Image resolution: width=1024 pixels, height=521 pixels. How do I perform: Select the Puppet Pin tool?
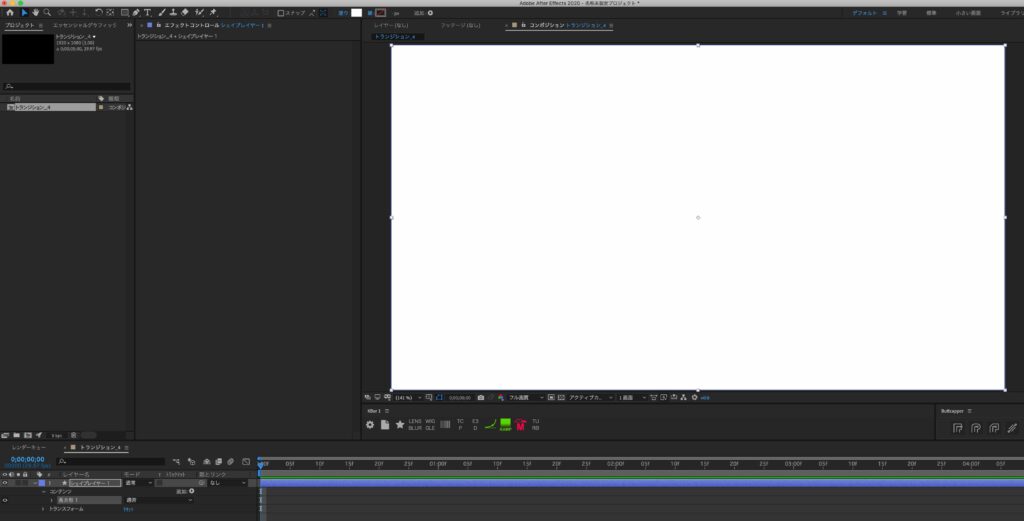pos(213,12)
